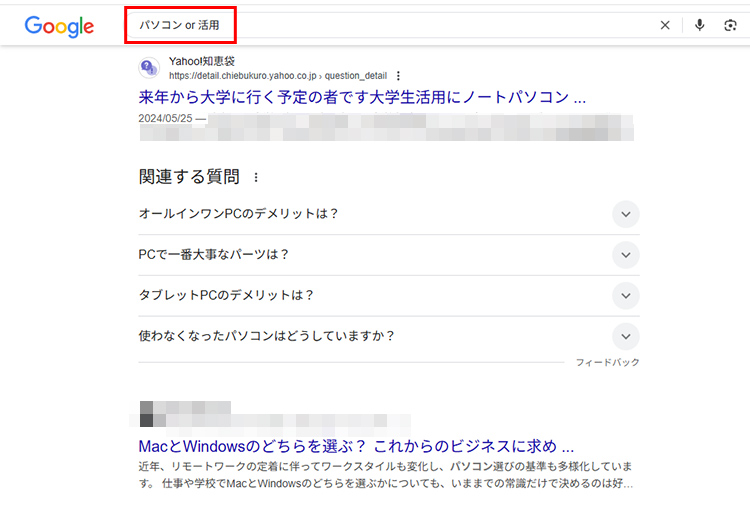The image size is (750, 510).
Task: Start voice search with microphone icon
Action: (x=700, y=26)
